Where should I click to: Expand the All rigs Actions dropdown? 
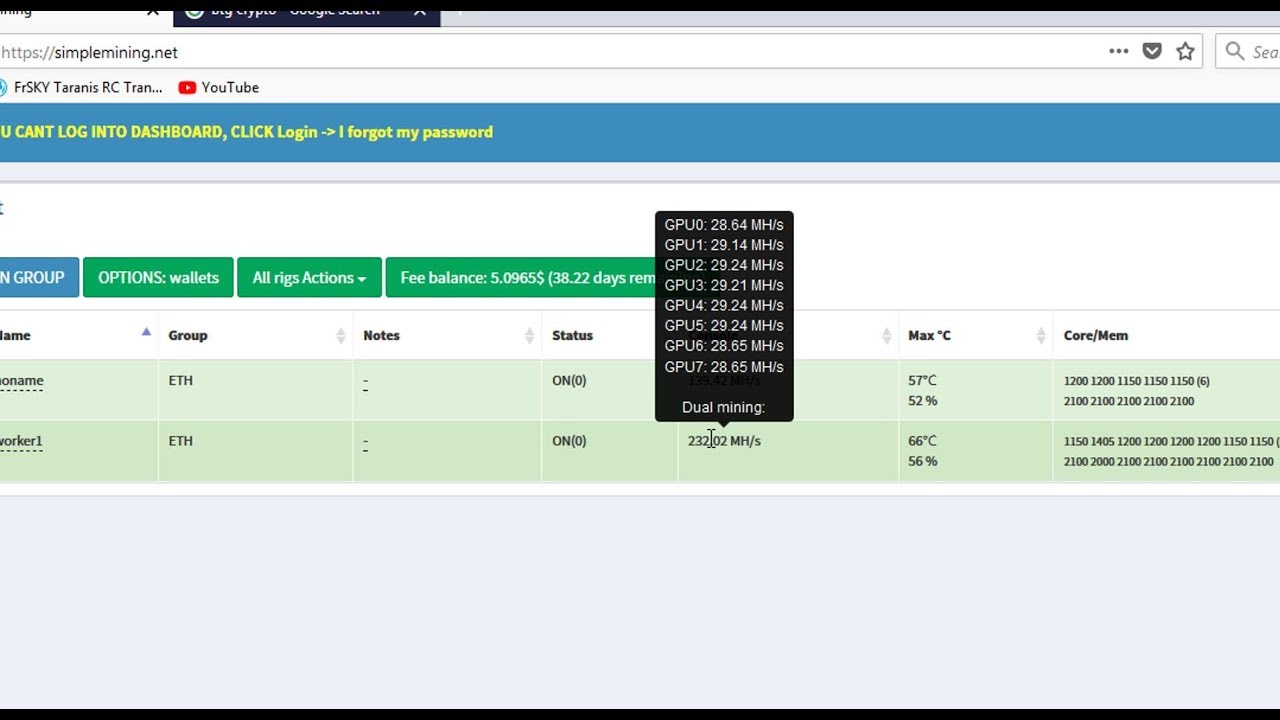[x=309, y=278]
